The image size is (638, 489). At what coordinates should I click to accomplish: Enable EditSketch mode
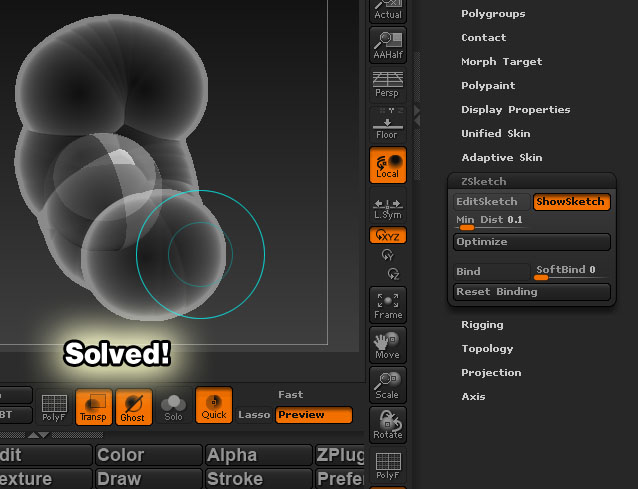(x=492, y=202)
